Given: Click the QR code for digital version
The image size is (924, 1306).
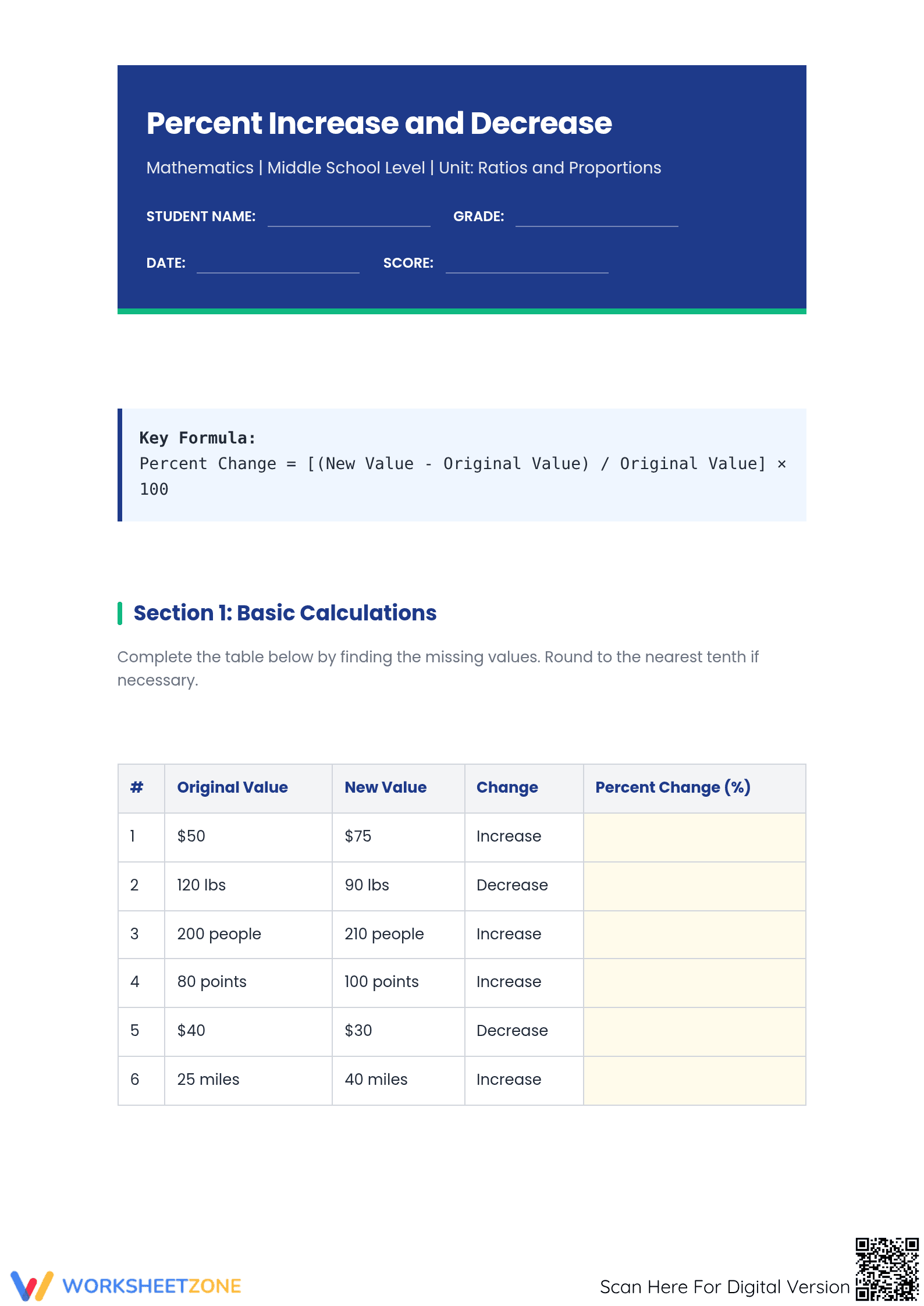Looking at the screenshot, I should point(887,1270).
